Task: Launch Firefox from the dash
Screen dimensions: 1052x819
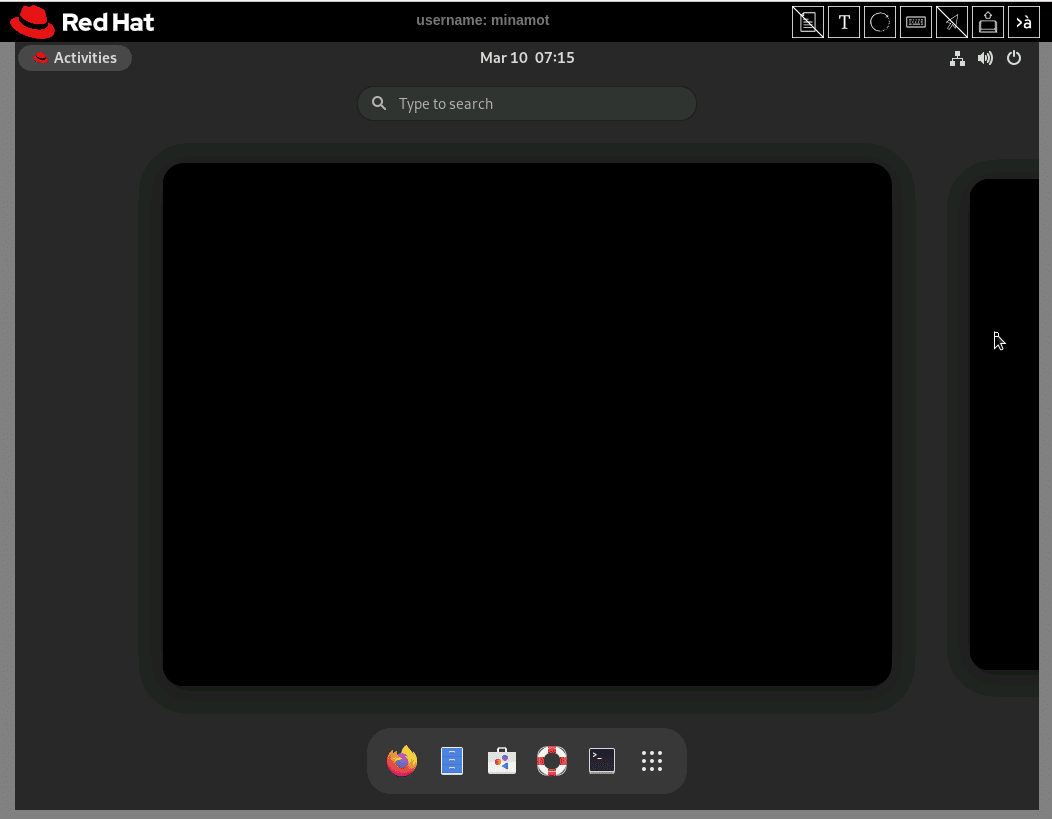Action: pyautogui.click(x=402, y=761)
